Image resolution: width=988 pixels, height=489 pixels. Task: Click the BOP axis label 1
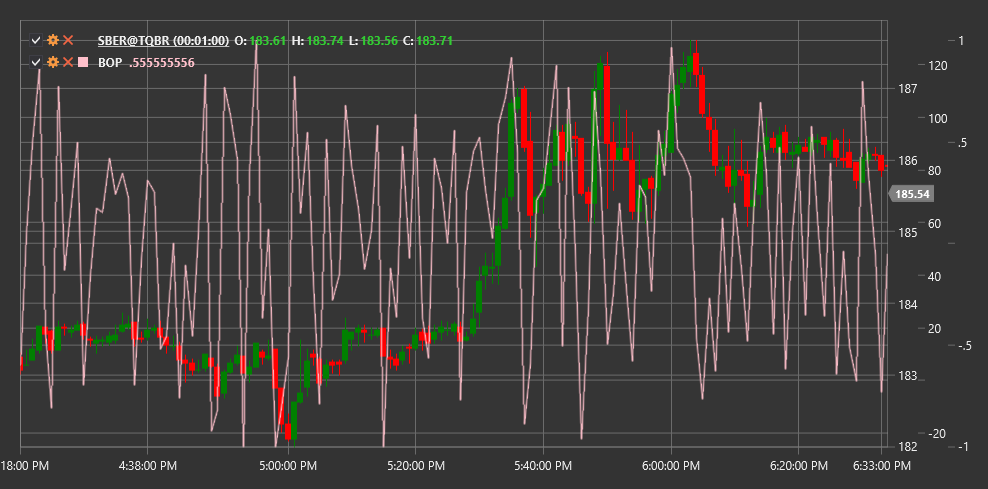pyautogui.click(x=961, y=40)
